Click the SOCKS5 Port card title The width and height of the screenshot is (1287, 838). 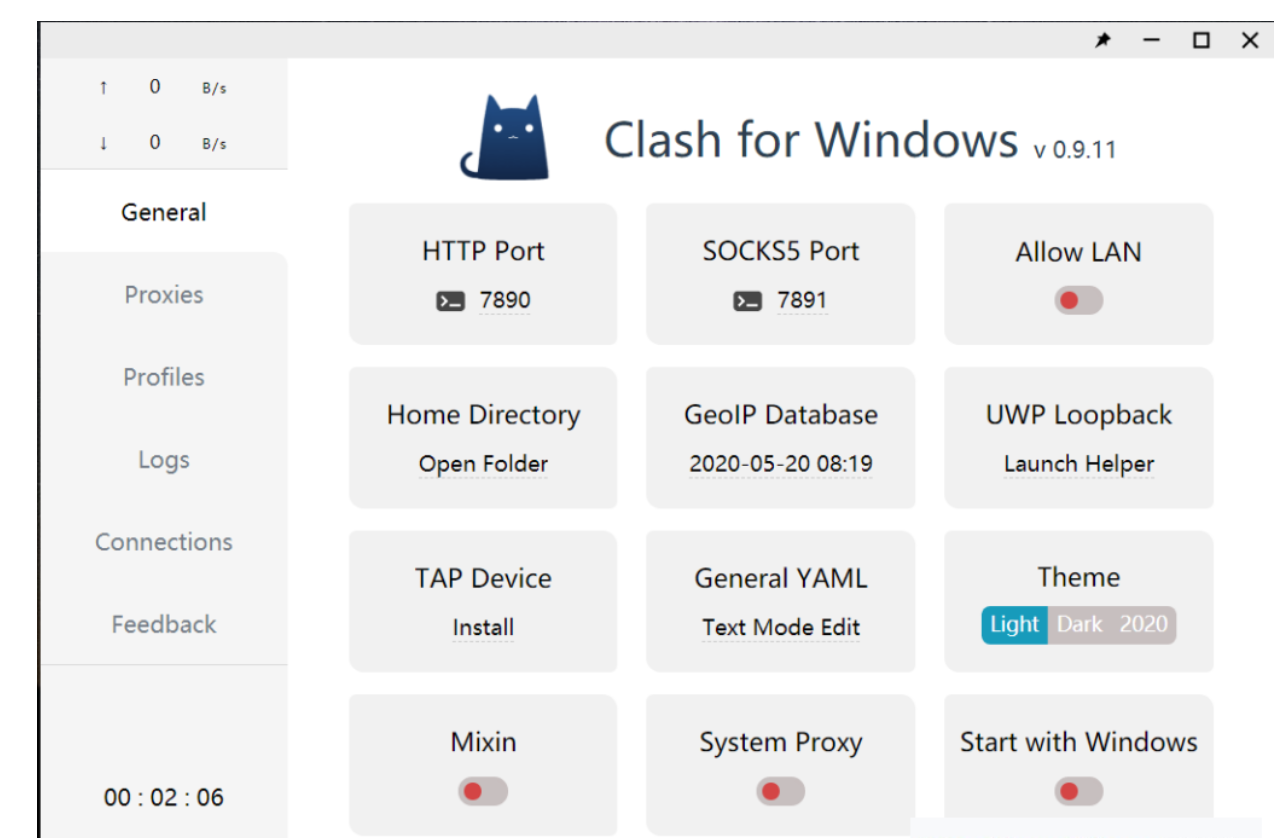[781, 251]
